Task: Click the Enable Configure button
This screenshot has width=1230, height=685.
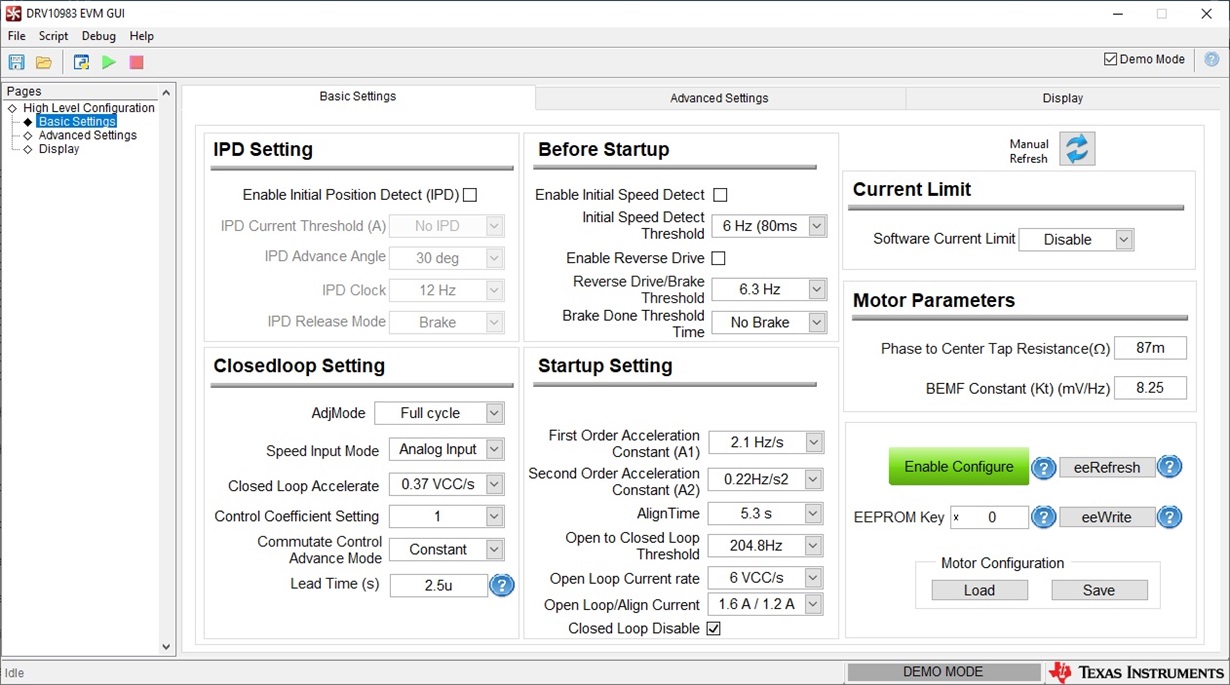Action: click(959, 467)
